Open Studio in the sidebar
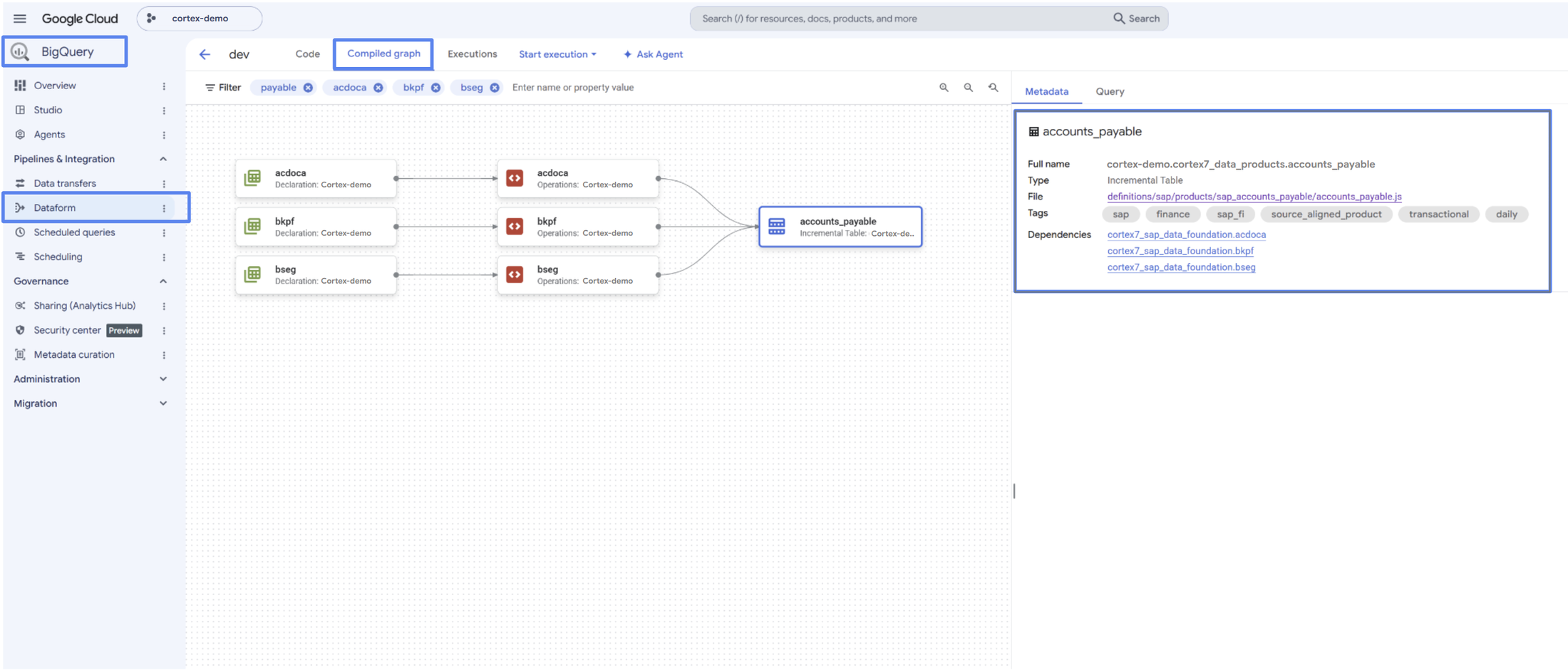 point(48,110)
